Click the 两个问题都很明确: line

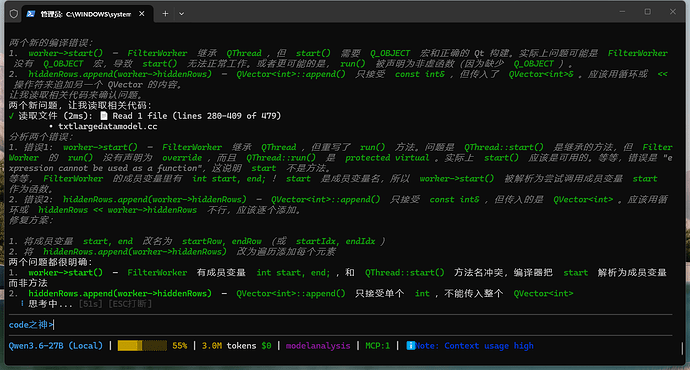(51, 262)
